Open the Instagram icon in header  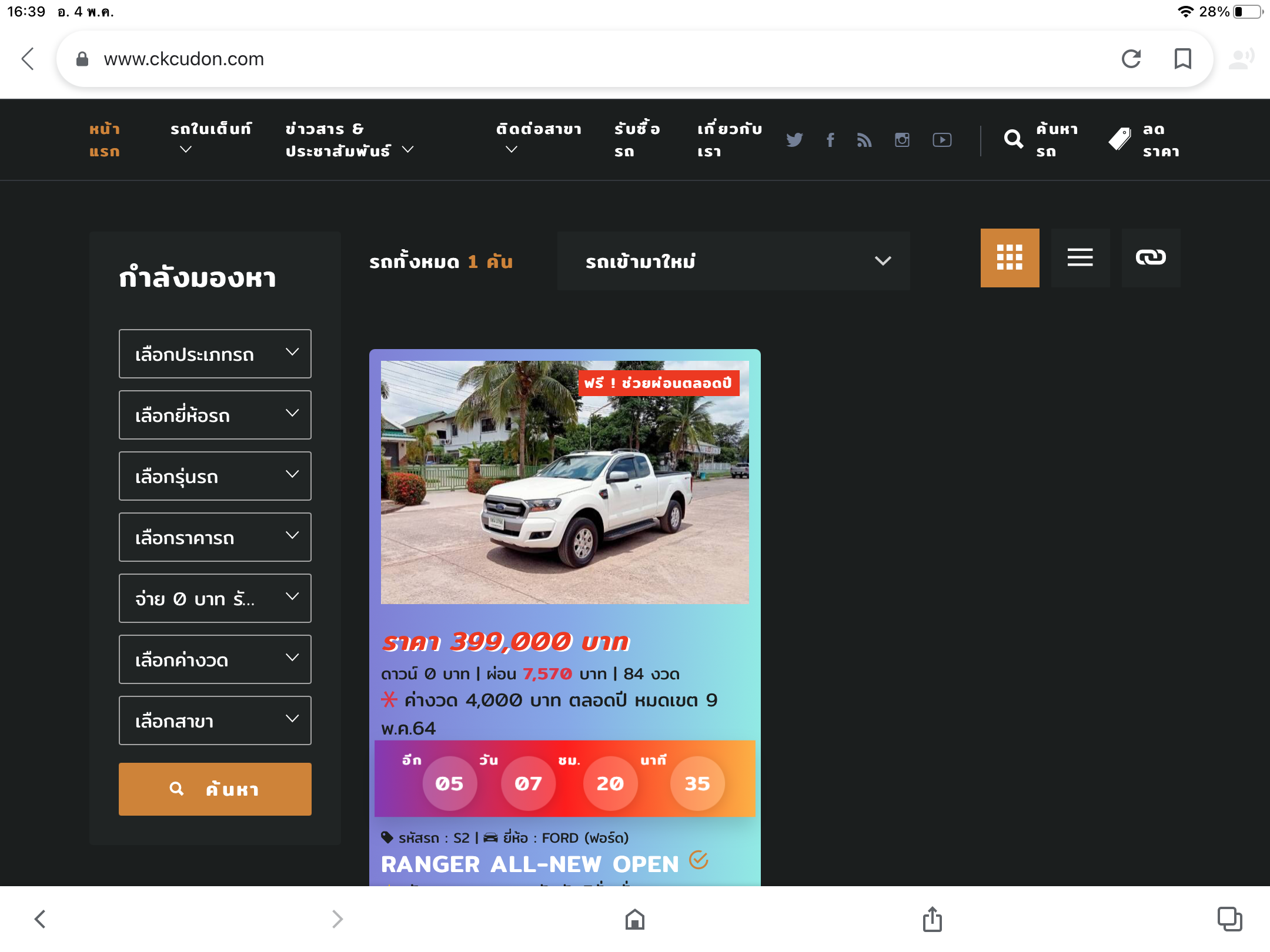tap(902, 140)
